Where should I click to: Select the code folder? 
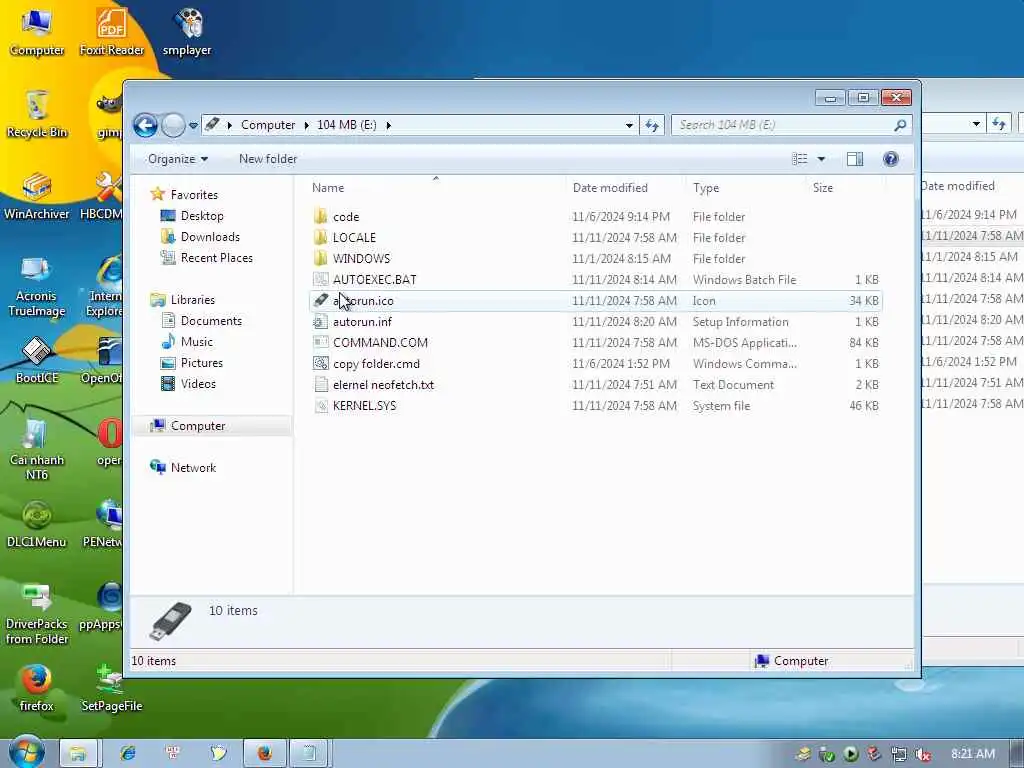pos(346,217)
